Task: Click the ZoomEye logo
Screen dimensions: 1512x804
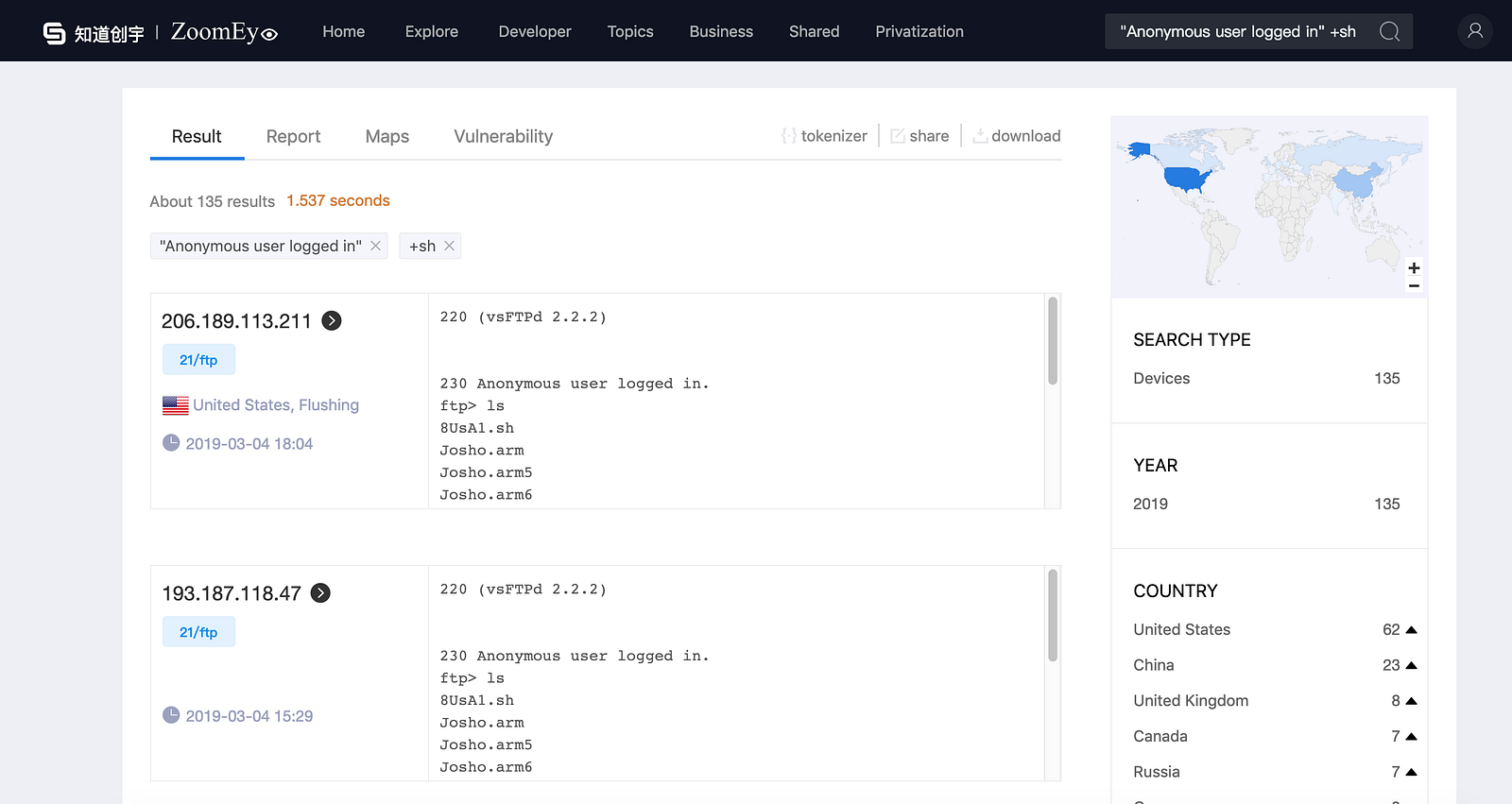Action: coord(225,32)
